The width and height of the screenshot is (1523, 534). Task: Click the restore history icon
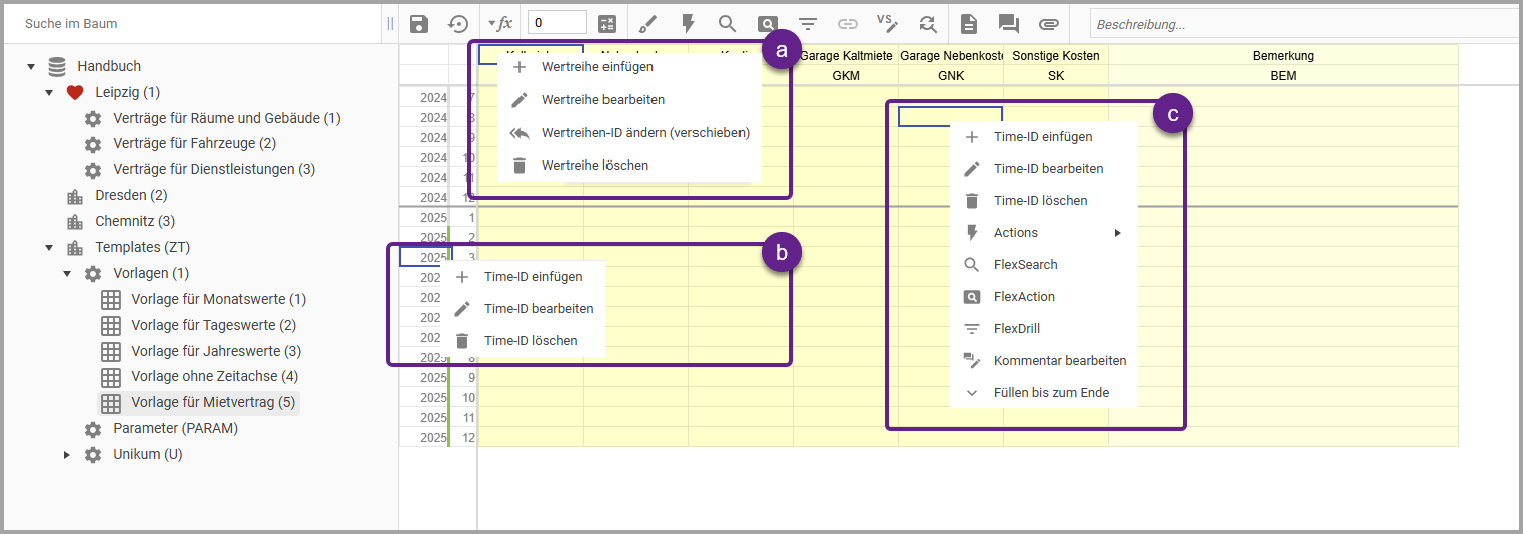[x=458, y=24]
